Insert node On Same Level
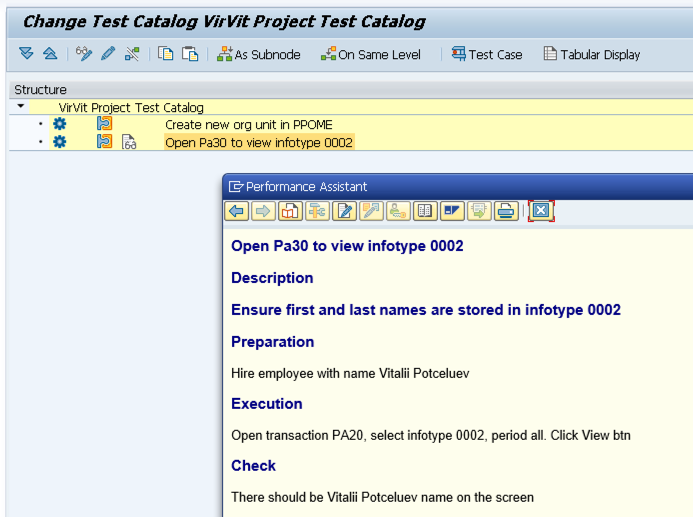Screen dimensions: 693x517 point(371,54)
